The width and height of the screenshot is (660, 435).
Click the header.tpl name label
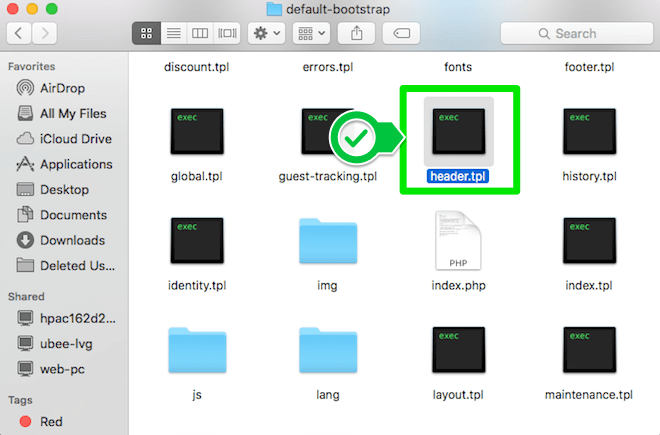(x=458, y=176)
